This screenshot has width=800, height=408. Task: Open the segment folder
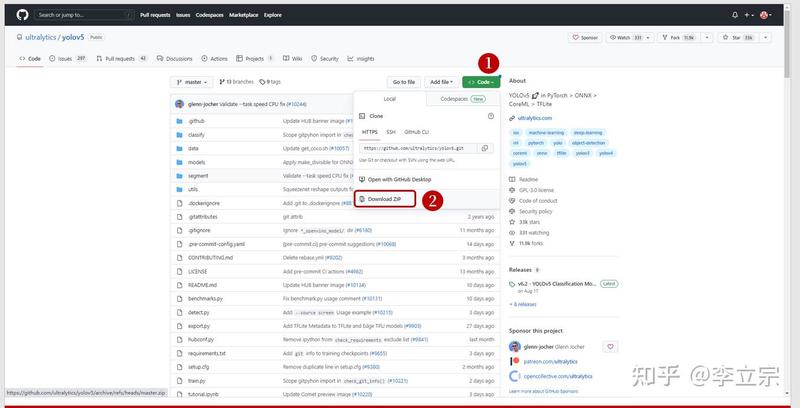coord(198,176)
